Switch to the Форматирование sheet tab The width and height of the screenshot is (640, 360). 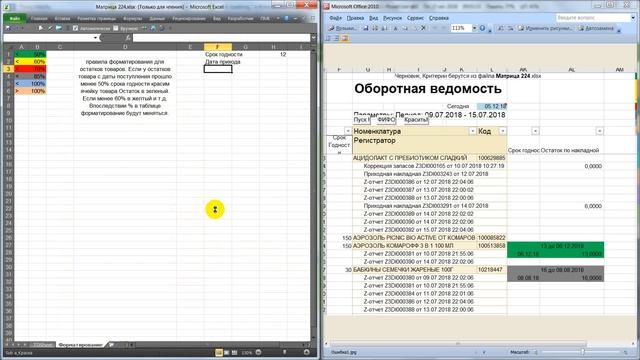(80, 345)
